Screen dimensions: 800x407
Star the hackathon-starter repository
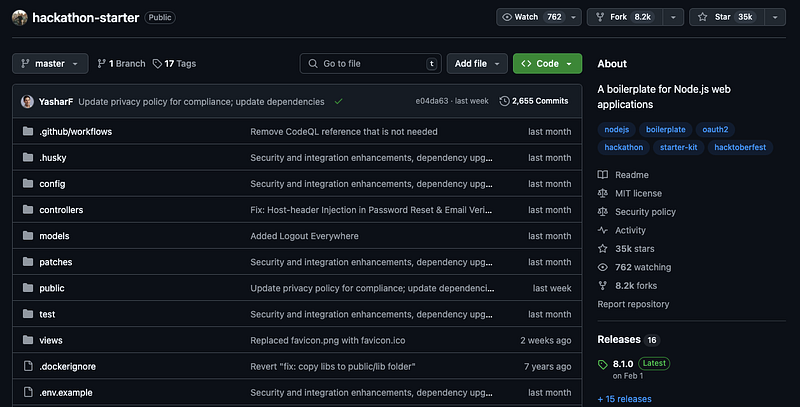(727, 17)
